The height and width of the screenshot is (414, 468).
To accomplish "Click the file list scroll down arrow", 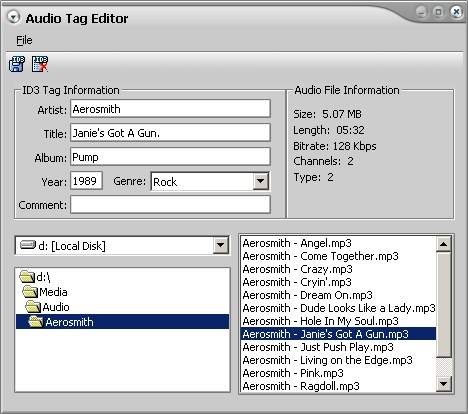I will 443,384.
